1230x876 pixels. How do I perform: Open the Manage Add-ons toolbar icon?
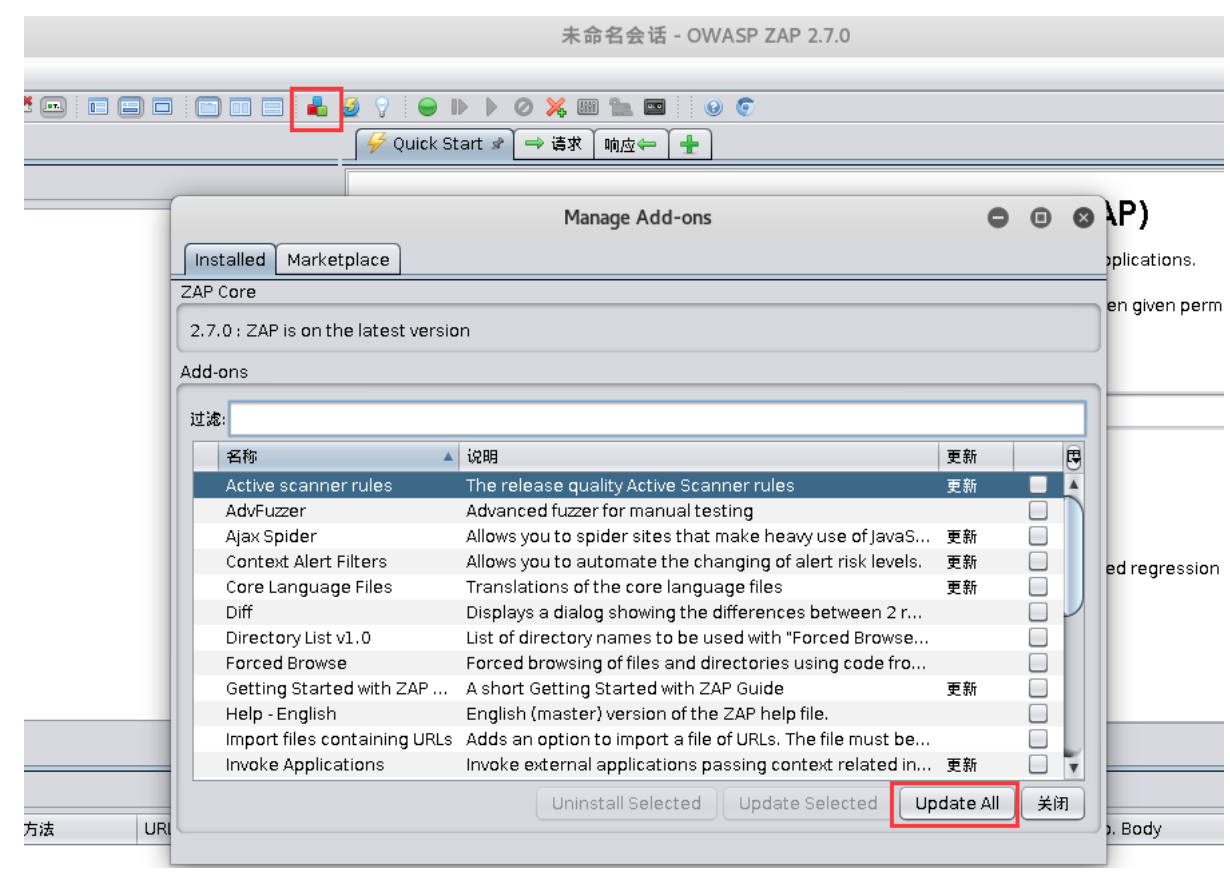tap(318, 107)
